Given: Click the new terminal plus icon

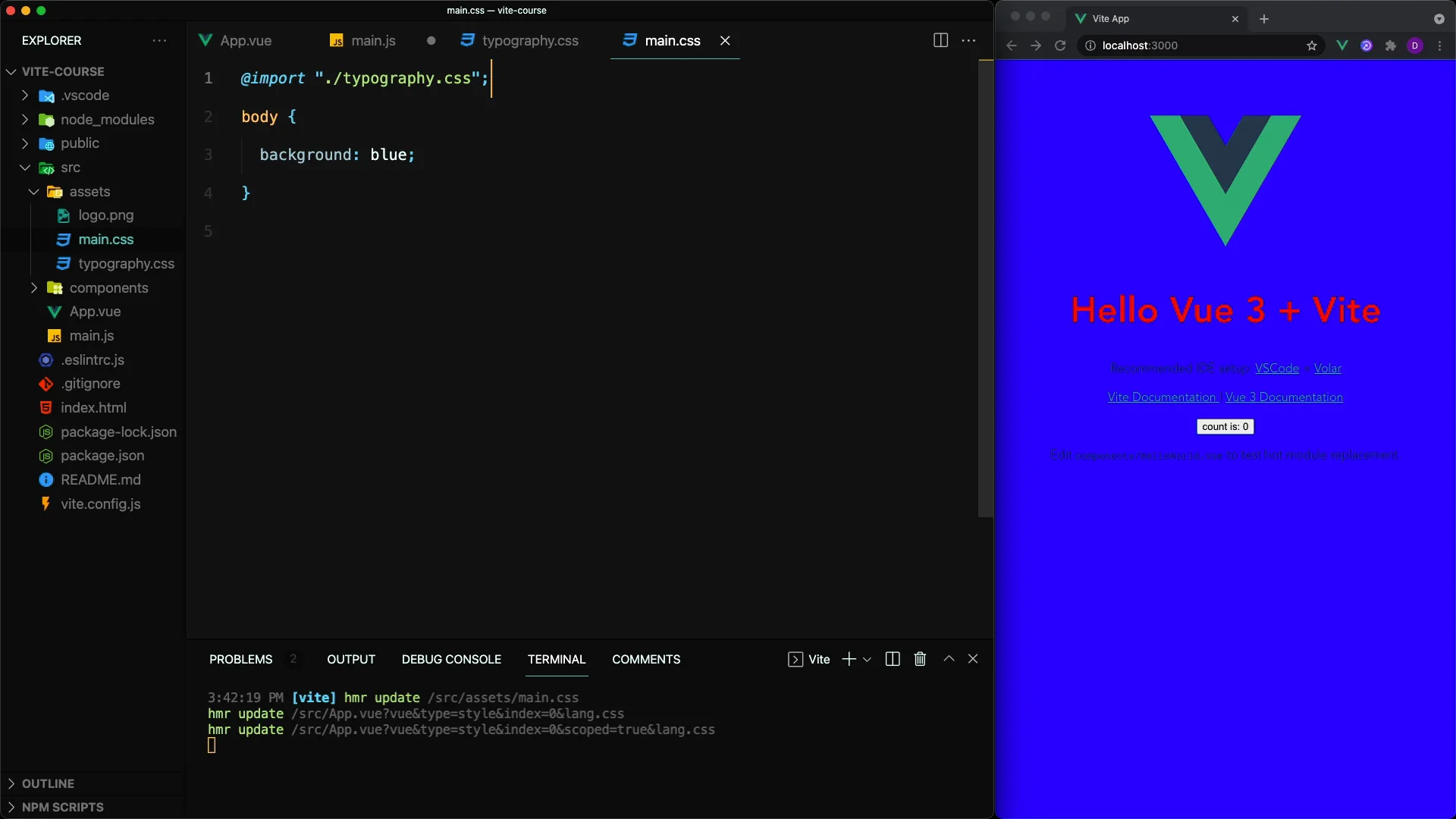Looking at the screenshot, I should pyautogui.click(x=849, y=659).
